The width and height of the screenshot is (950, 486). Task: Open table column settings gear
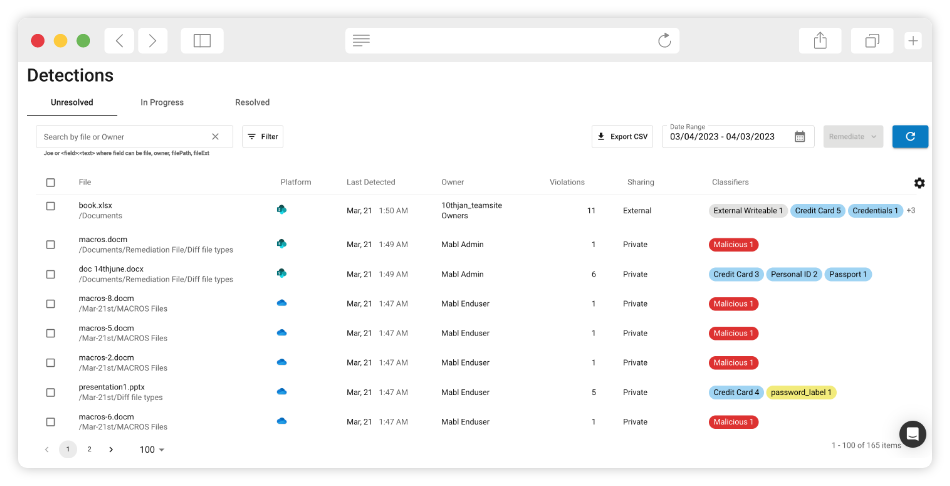tap(919, 183)
